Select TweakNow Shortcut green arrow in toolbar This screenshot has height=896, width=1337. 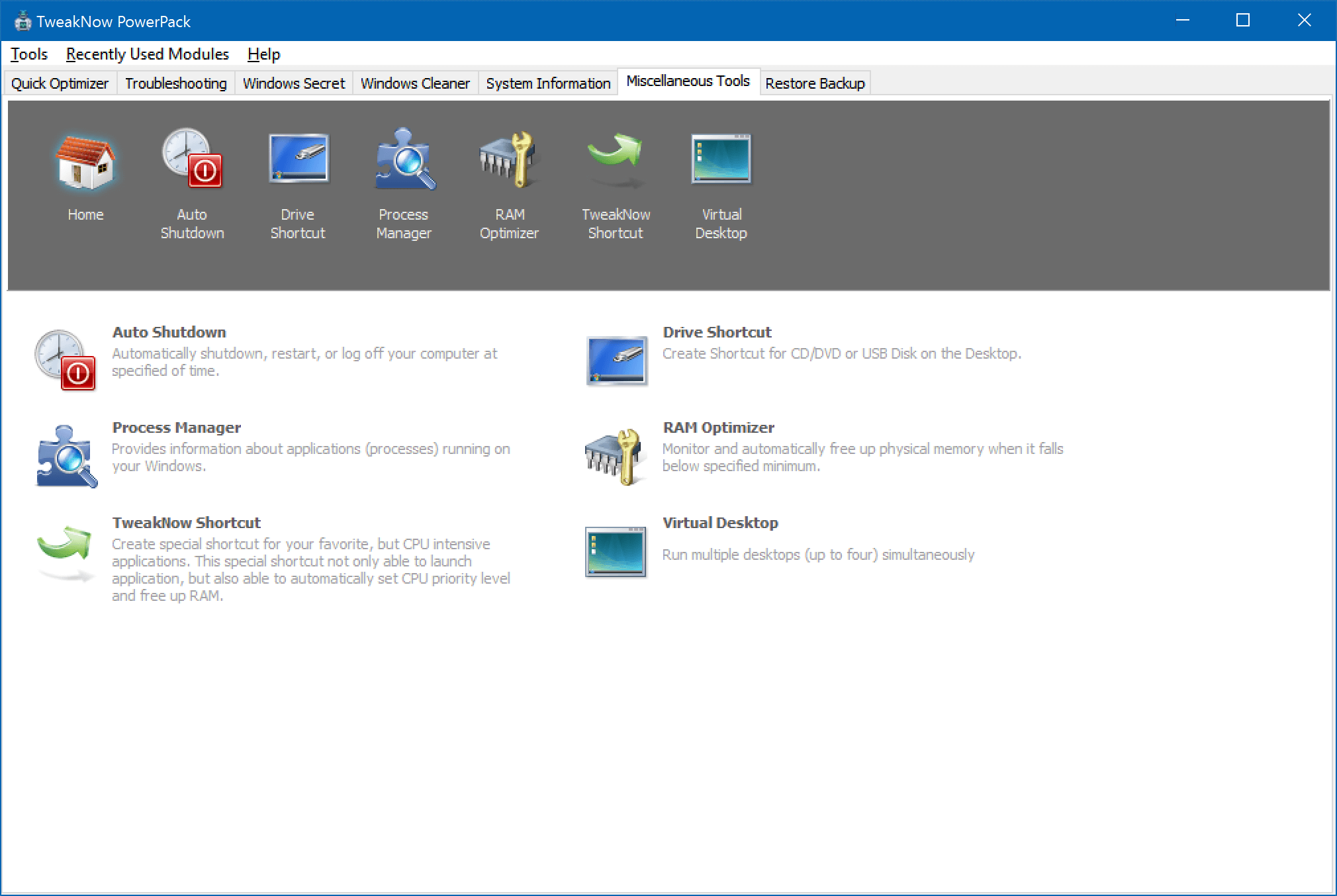[x=616, y=159]
